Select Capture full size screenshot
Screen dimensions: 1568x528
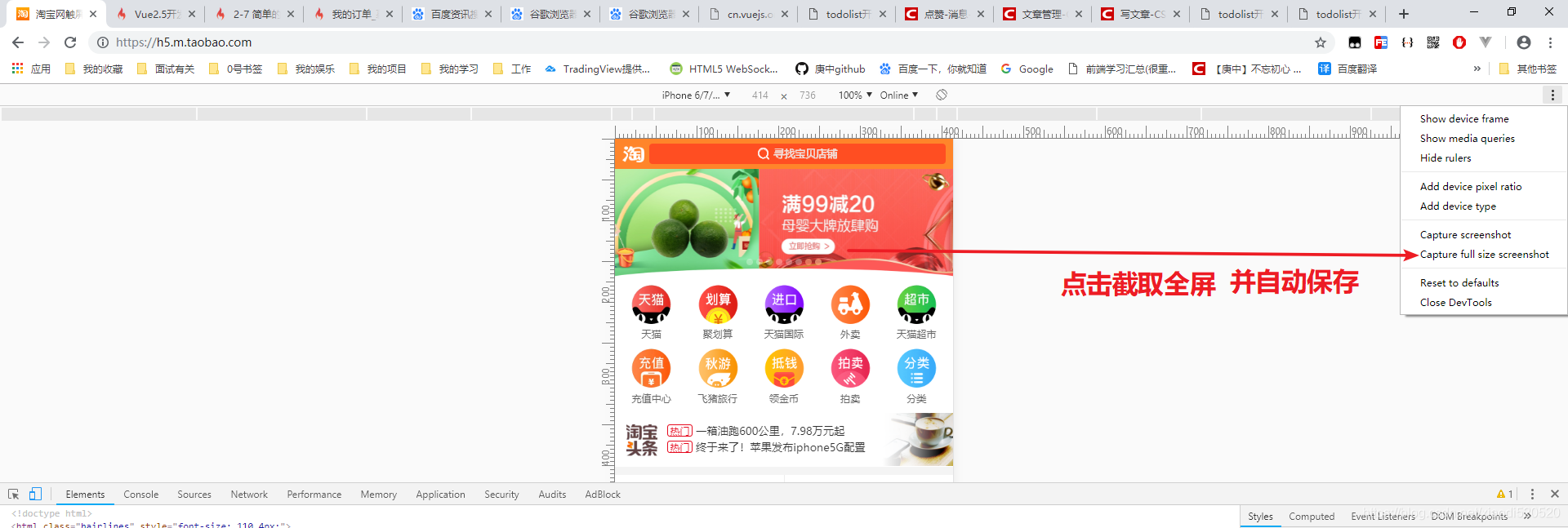(x=1483, y=255)
